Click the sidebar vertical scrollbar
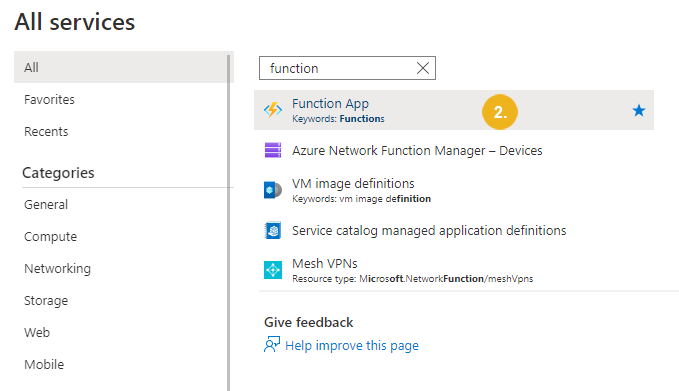679x391 pixels. coord(229,223)
